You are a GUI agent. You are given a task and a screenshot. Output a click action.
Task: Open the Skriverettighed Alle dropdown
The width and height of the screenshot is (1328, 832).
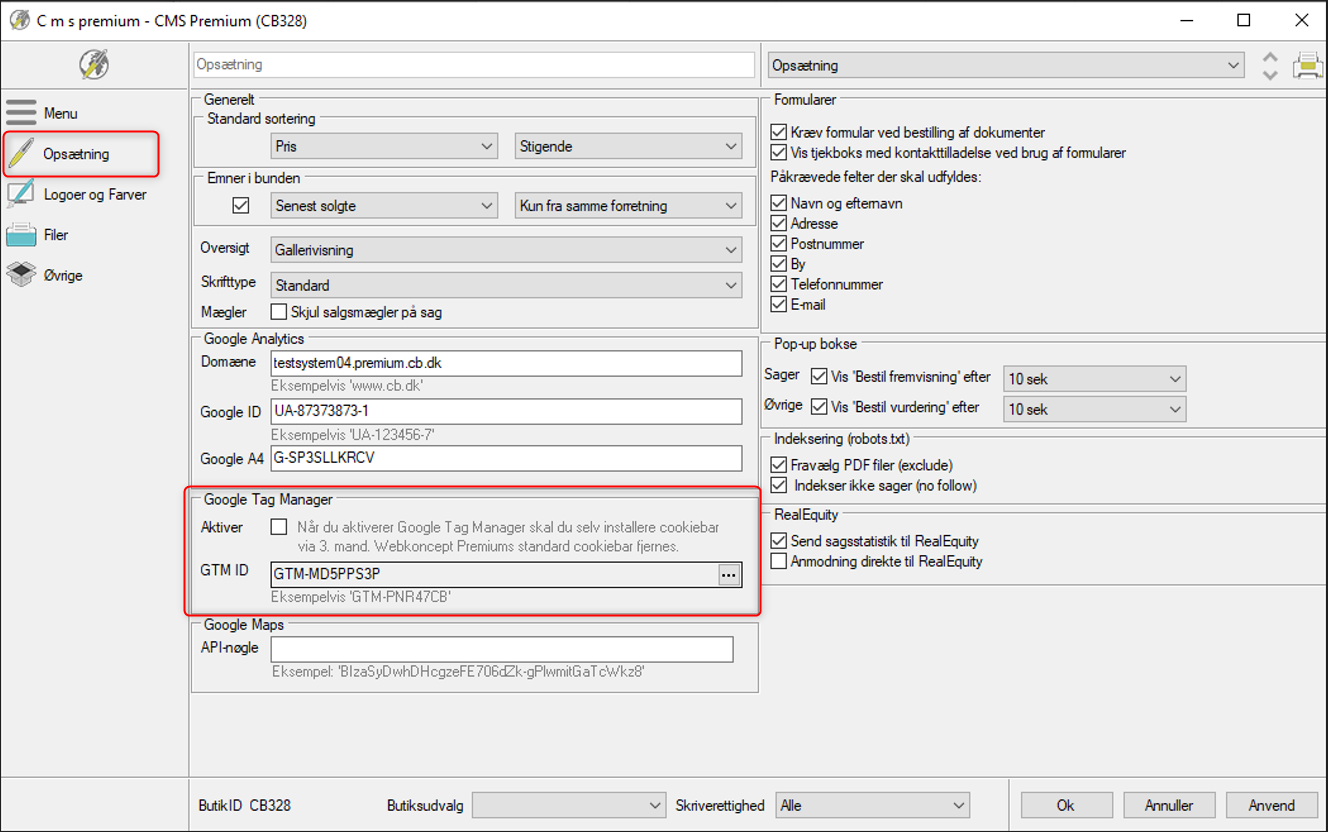(x=873, y=805)
